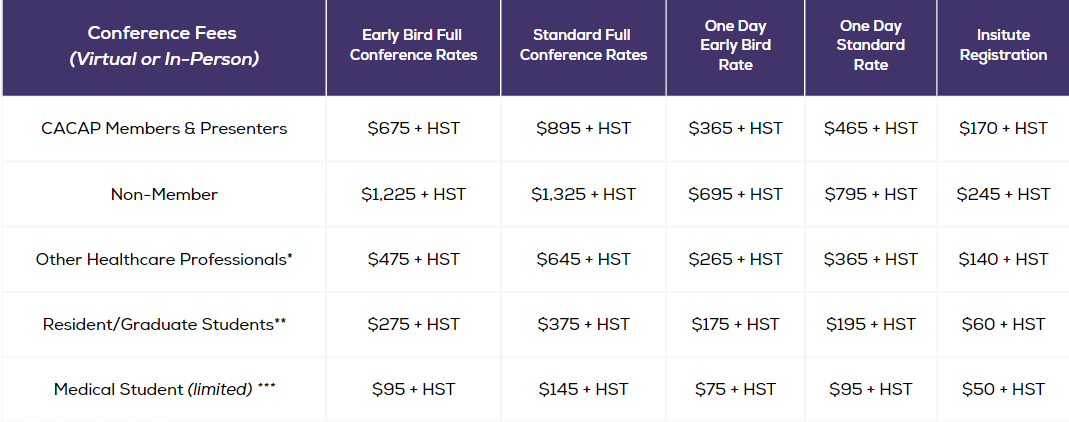Click the Other Healthcare Professionals row label

pyautogui.click(x=164, y=259)
